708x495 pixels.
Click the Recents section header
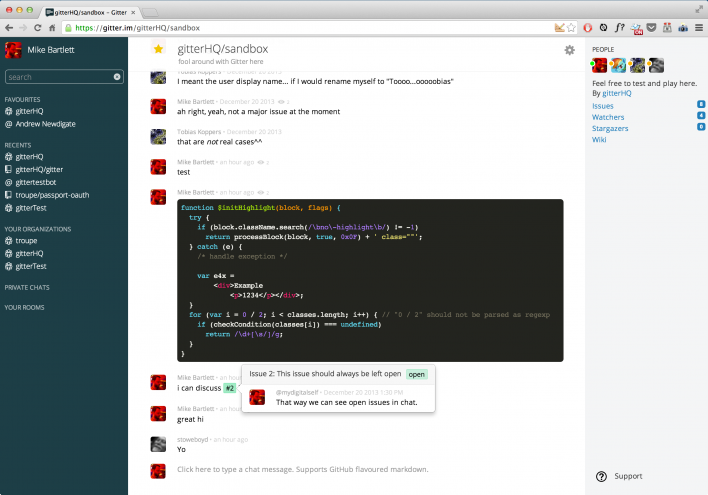click(x=18, y=145)
